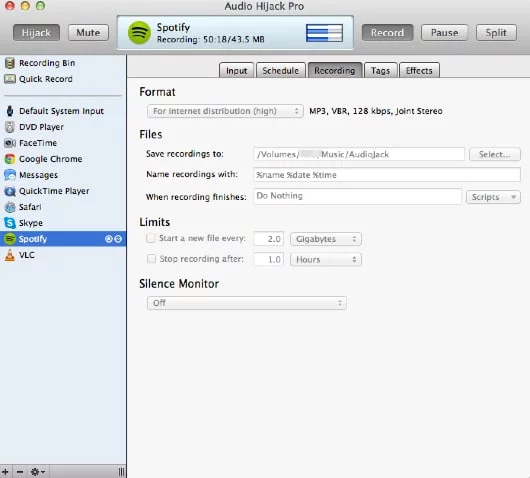
Task: Select the DVD Player icon
Action: click(10, 127)
